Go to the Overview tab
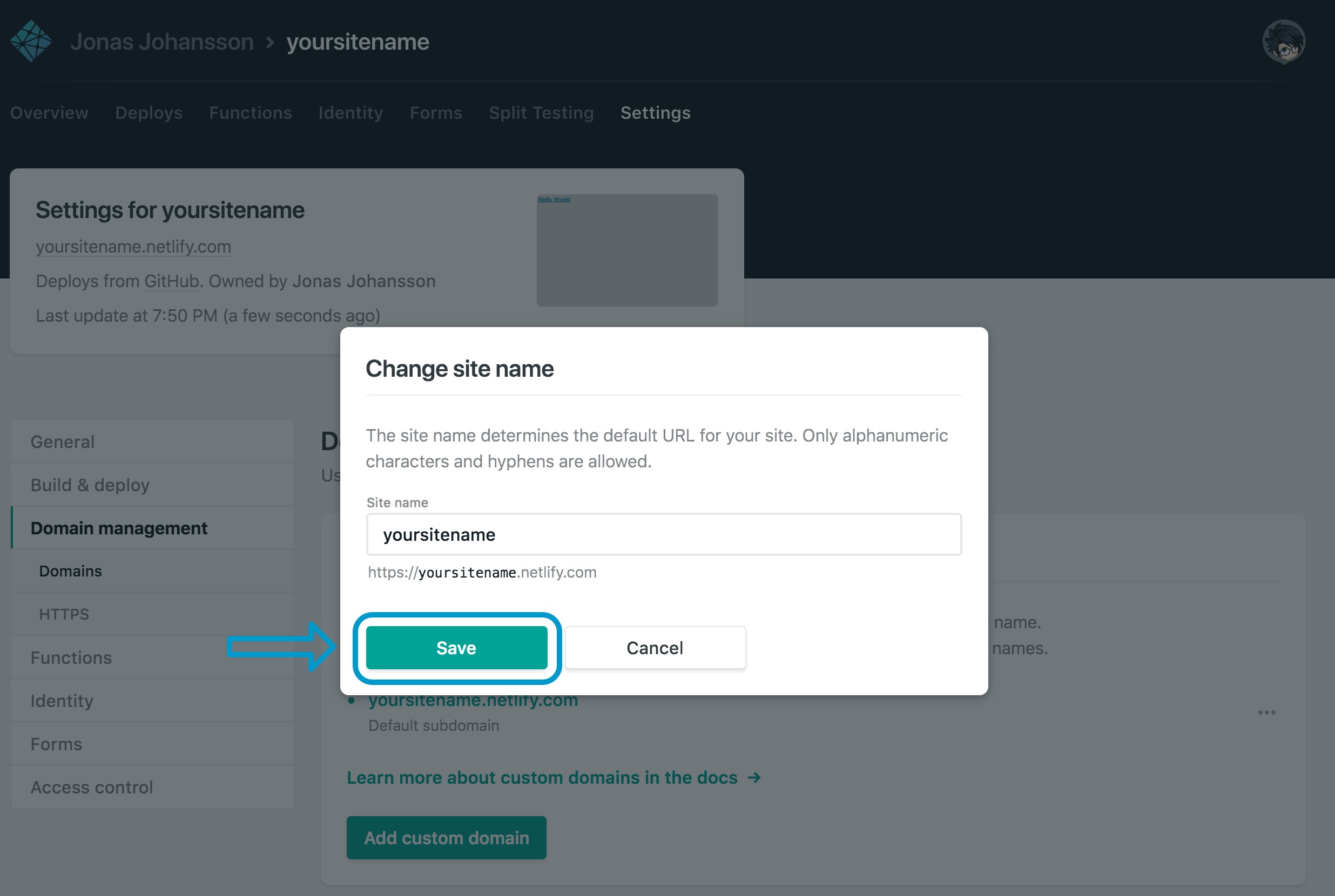Viewport: 1335px width, 896px height. tap(50, 113)
